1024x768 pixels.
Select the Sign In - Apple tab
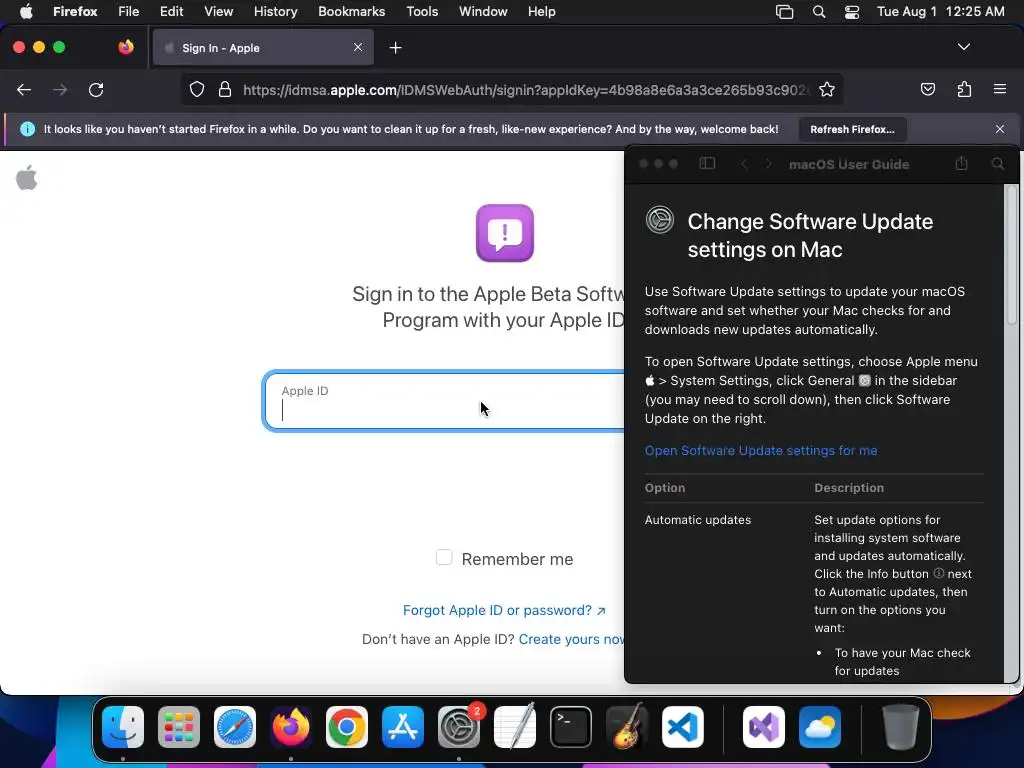(x=263, y=48)
